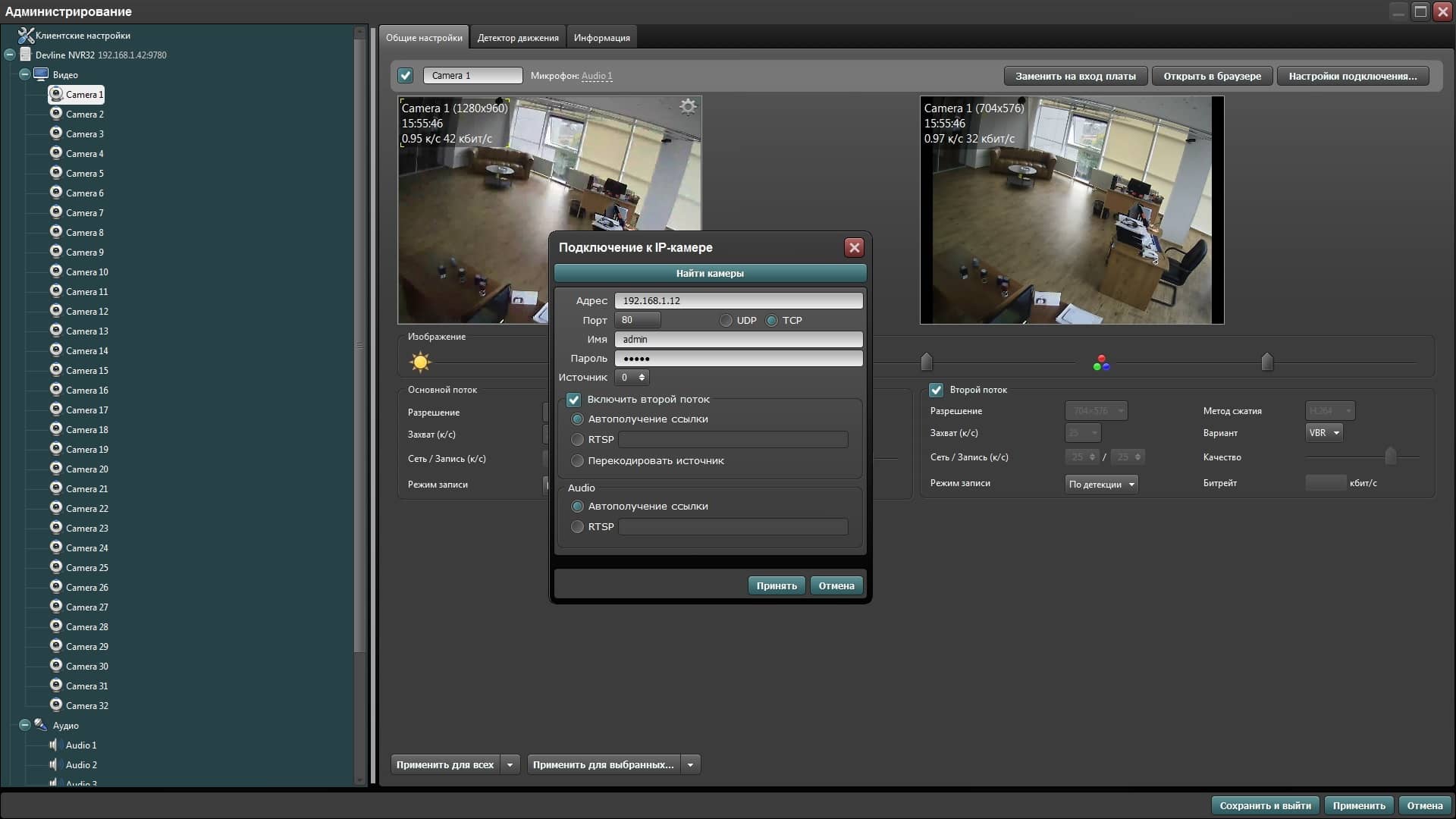Click the Find cameras button

point(710,274)
